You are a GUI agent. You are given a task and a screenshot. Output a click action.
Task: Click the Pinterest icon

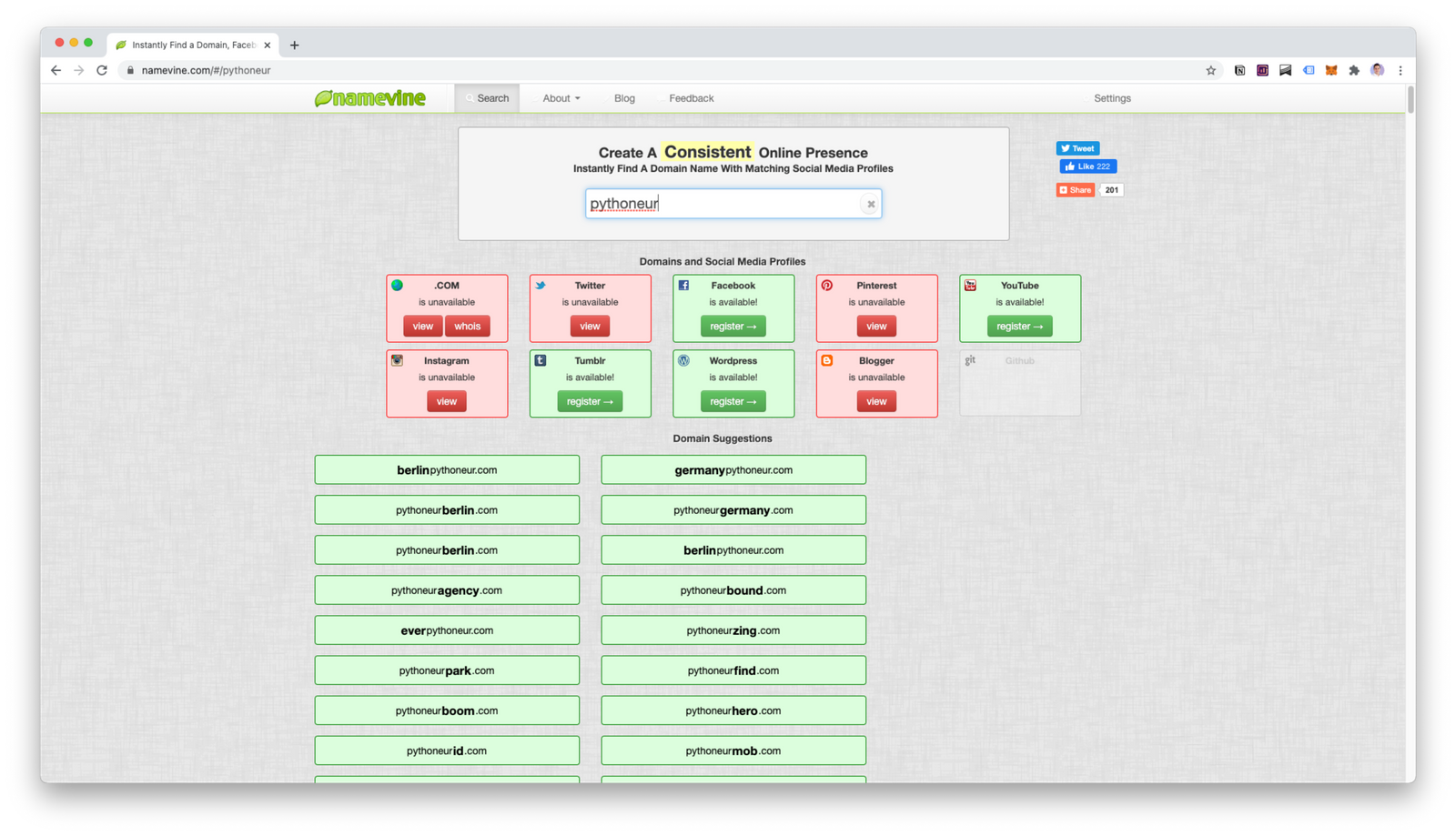(827, 286)
